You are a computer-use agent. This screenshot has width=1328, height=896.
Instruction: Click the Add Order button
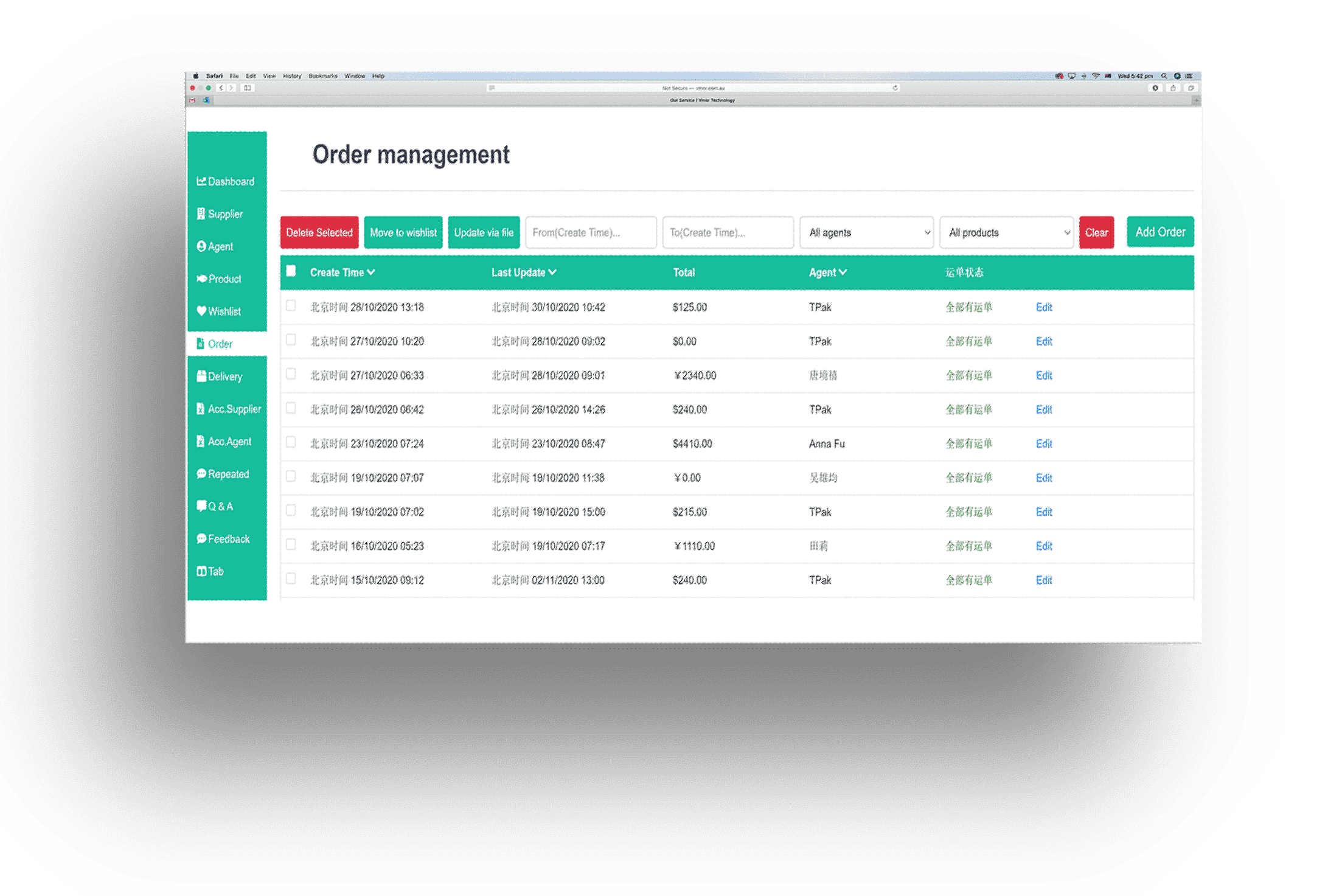pyautogui.click(x=1159, y=232)
